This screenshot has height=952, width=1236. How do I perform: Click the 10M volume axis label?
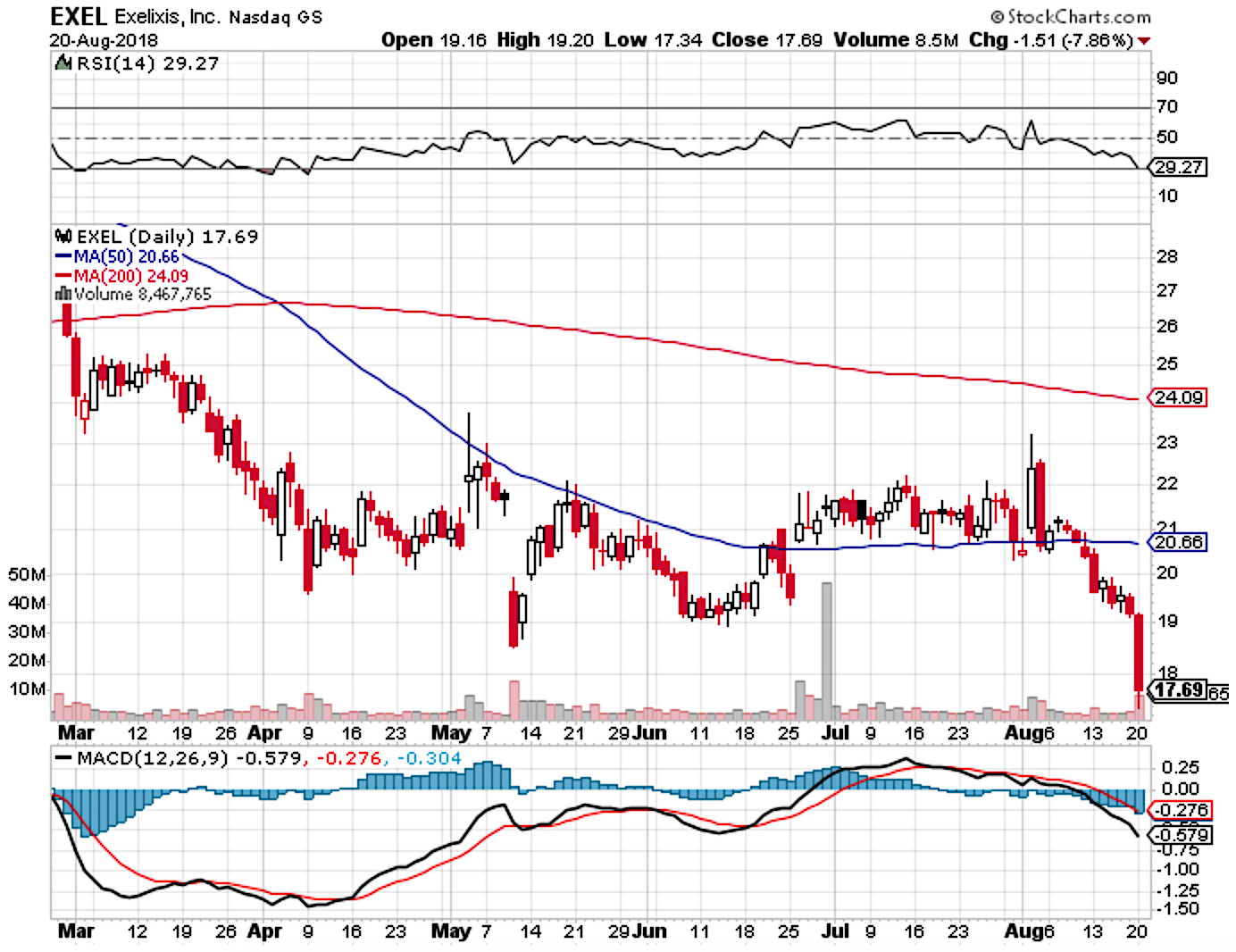[x=27, y=689]
